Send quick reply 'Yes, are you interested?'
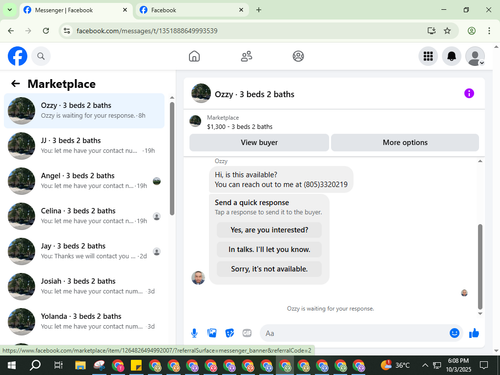500x375 pixels. point(269,230)
